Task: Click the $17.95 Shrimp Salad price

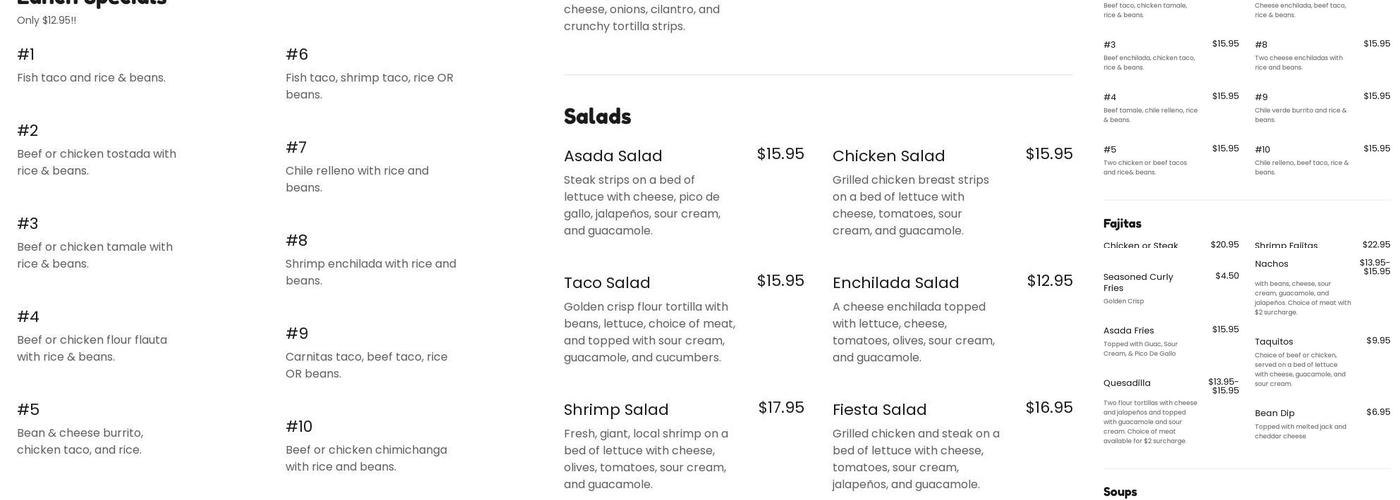Action: click(x=781, y=408)
